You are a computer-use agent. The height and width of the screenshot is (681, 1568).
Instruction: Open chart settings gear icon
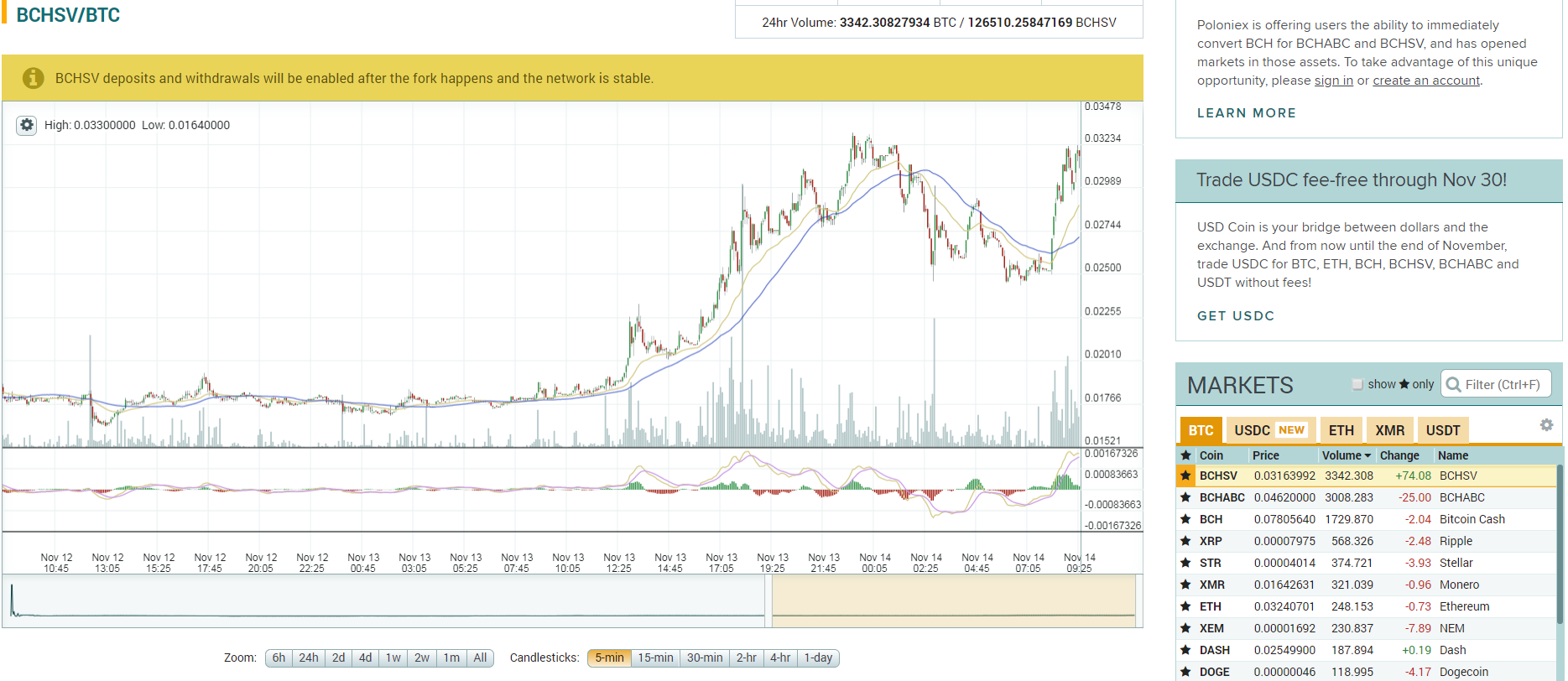tap(27, 125)
